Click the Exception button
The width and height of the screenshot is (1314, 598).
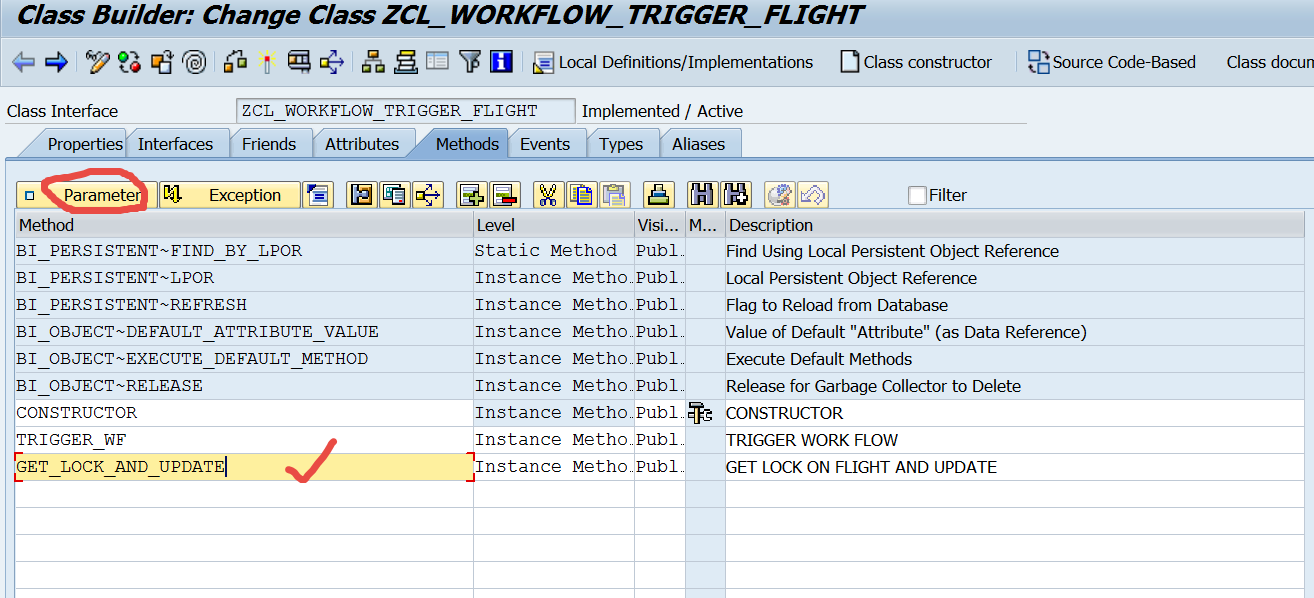230,195
